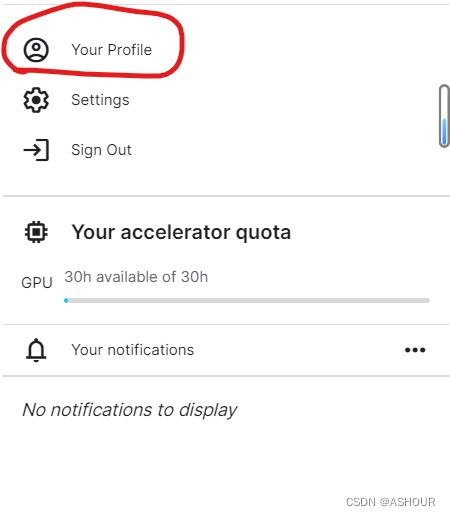Open the Your notifications section label

pyautogui.click(x=133, y=350)
